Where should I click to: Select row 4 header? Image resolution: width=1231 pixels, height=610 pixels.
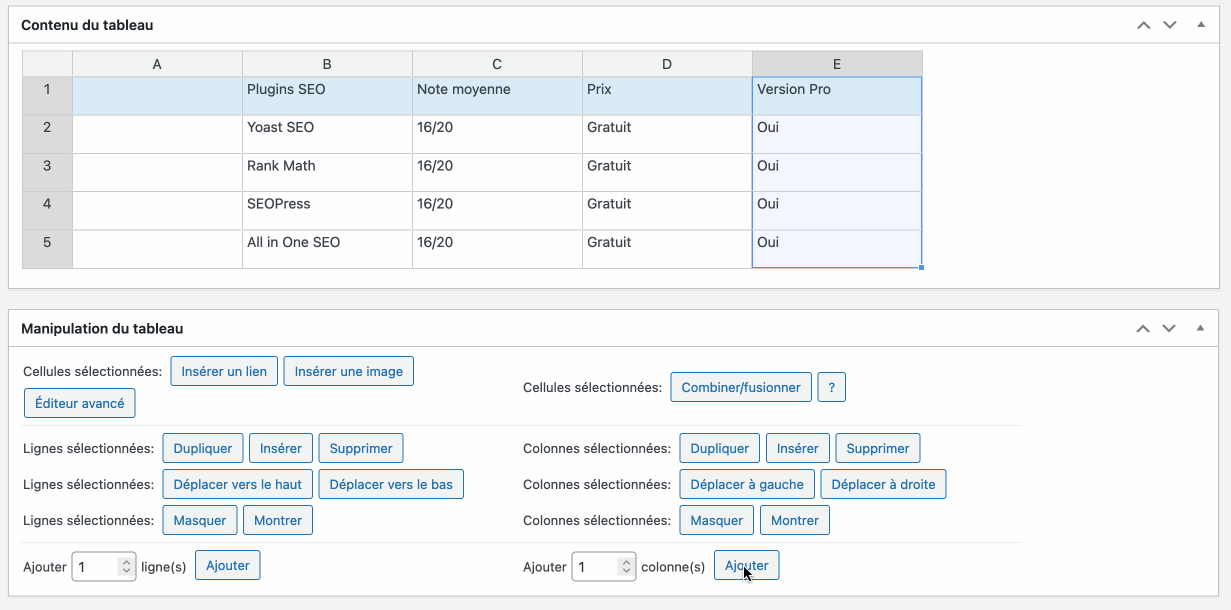47,210
